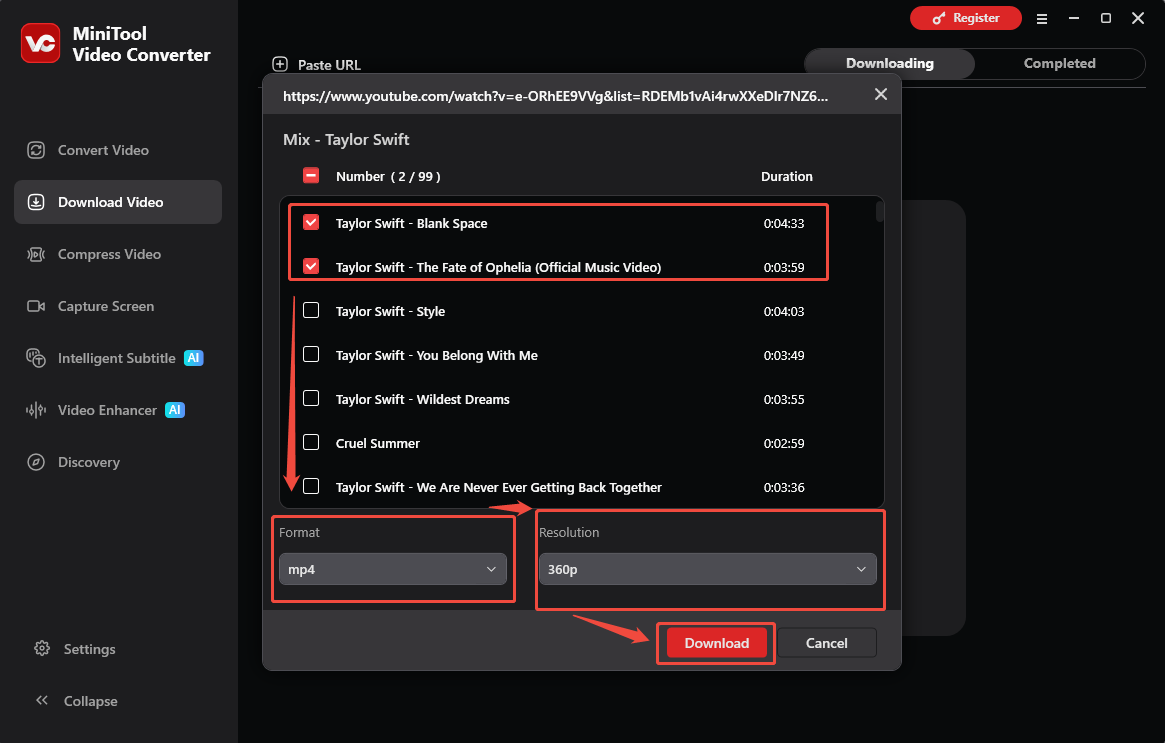Click the Number ( 2 / 99 ) label

[x=388, y=176]
